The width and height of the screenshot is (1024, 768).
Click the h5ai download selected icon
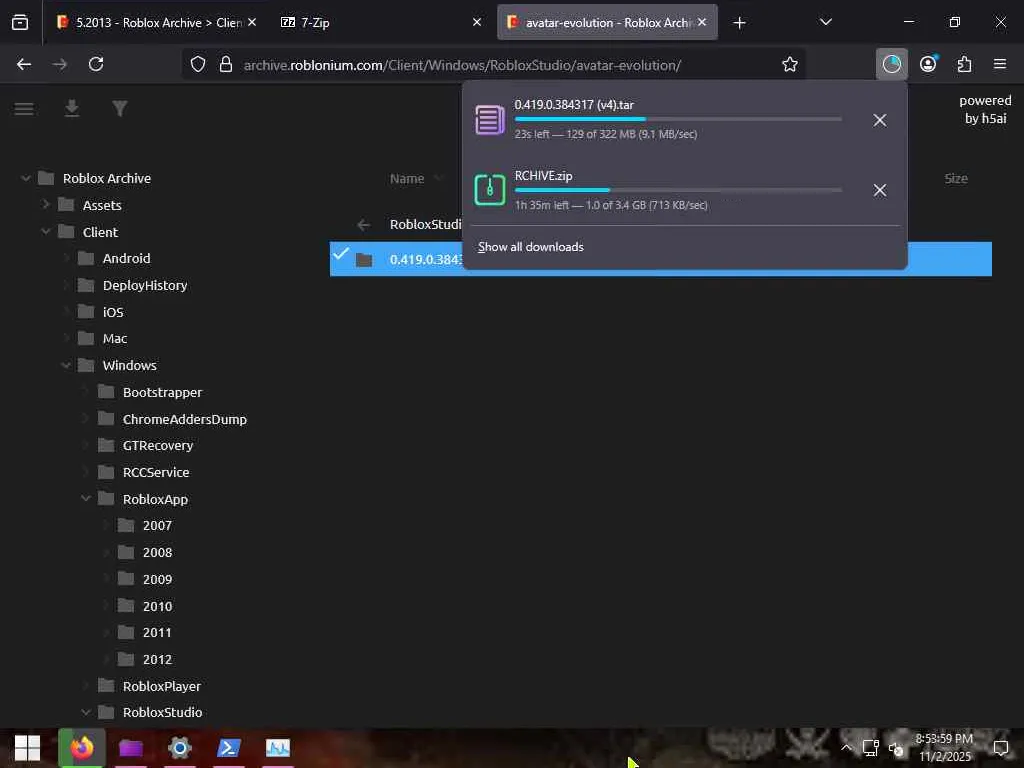(x=72, y=108)
